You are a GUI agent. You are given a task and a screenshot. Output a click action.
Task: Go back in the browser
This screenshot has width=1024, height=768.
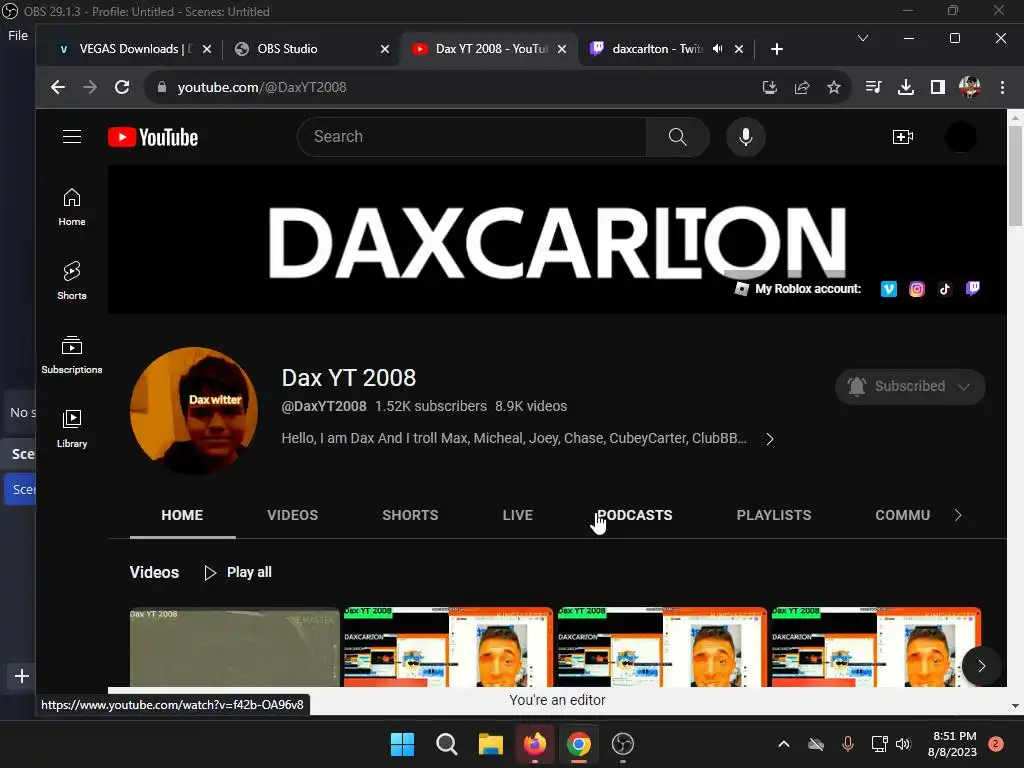point(58,87)
